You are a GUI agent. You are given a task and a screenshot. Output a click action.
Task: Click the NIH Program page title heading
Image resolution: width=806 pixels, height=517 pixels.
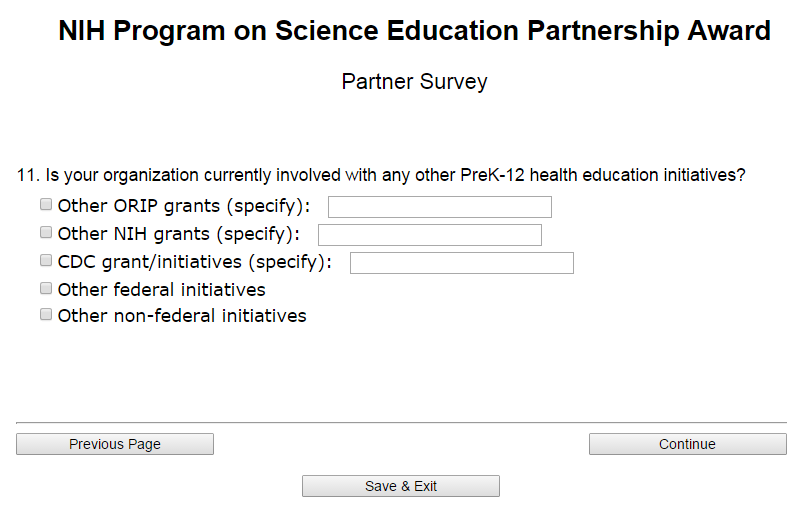pyautogui.click(x=414, y=31)
